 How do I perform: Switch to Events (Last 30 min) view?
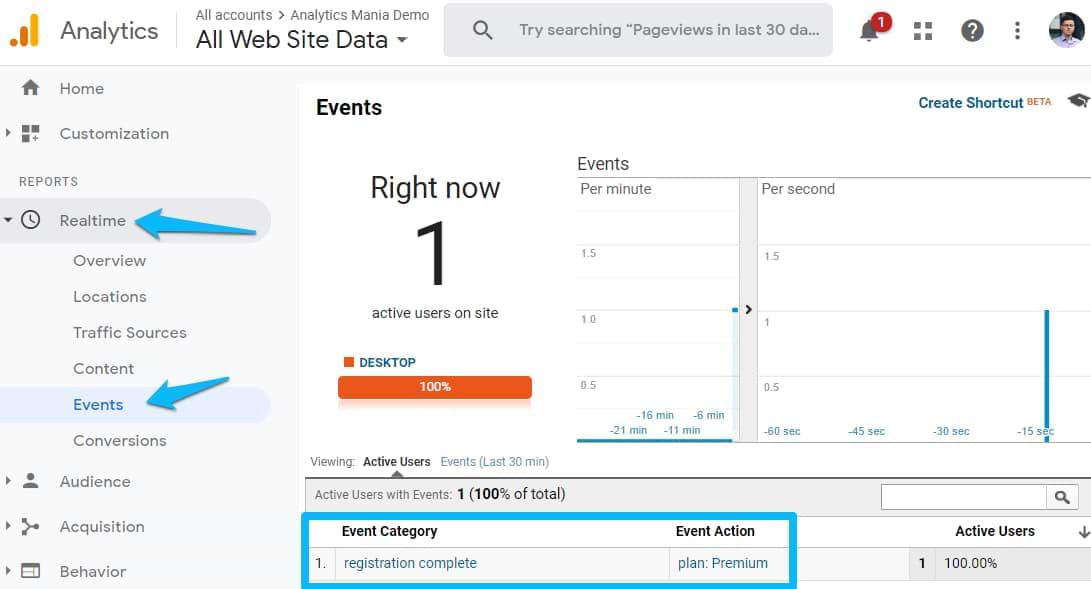(494, 462)
